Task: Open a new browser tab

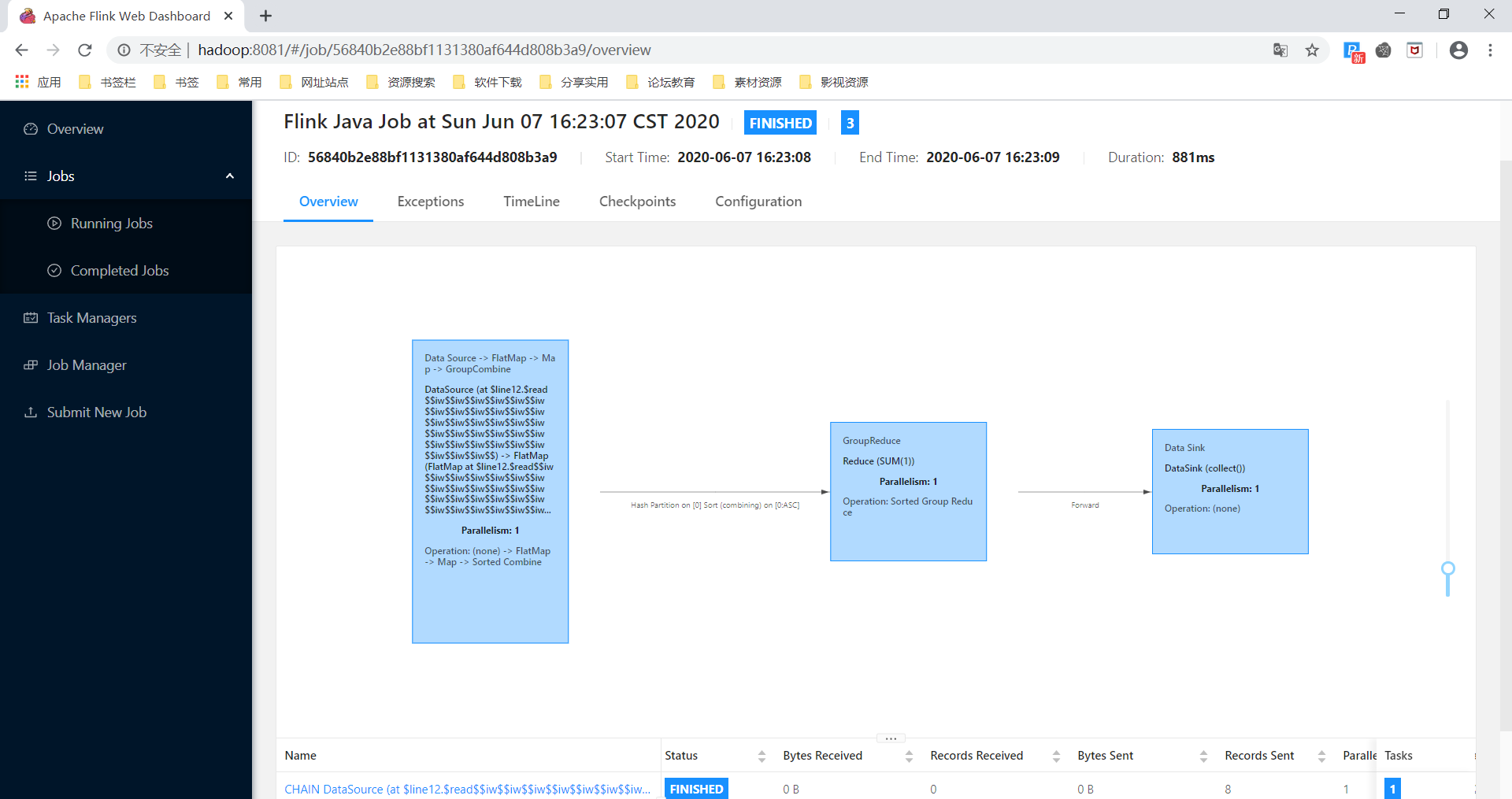Action: pos(266,16)
